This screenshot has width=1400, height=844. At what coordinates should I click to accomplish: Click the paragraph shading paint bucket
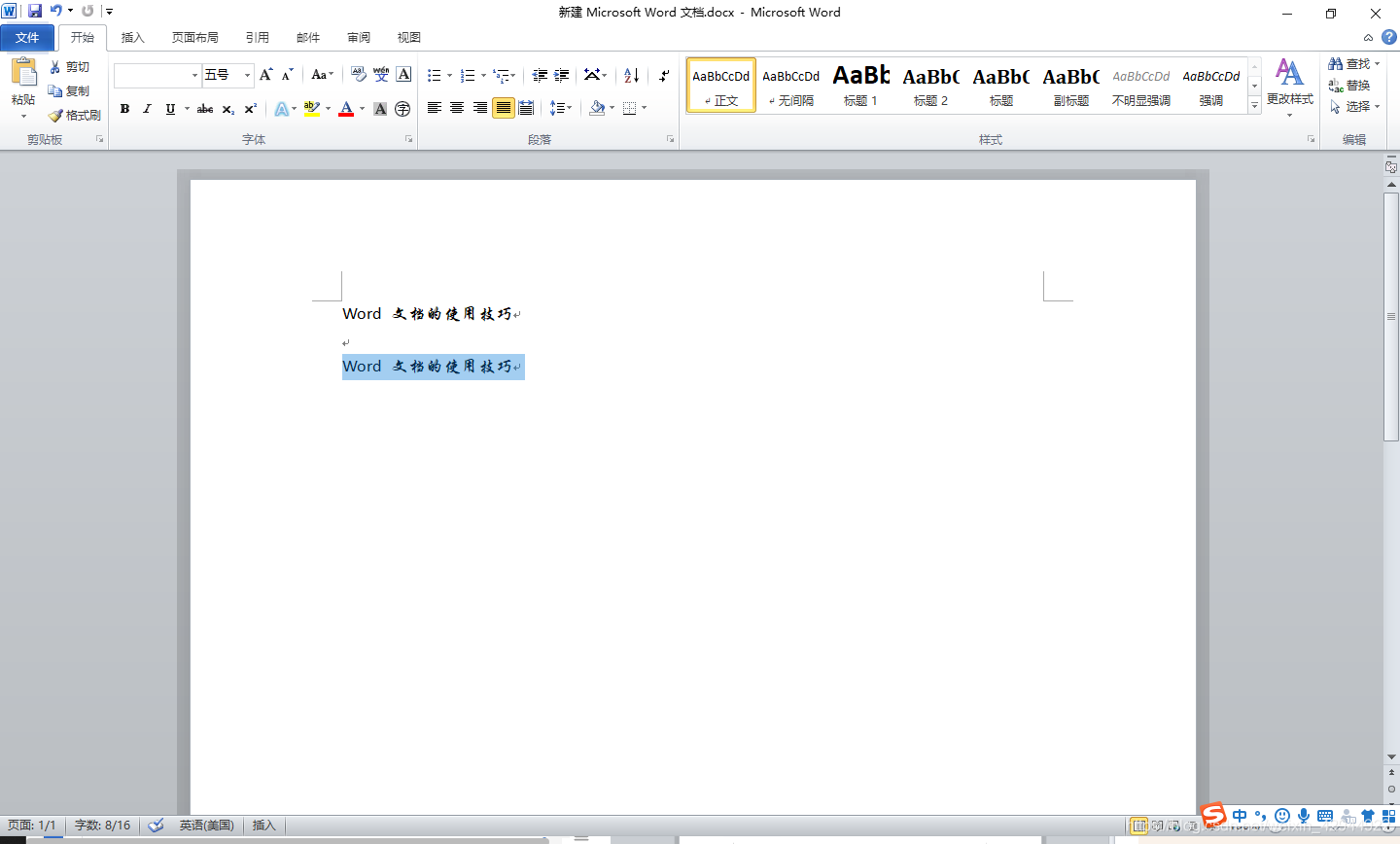(597, 108)
